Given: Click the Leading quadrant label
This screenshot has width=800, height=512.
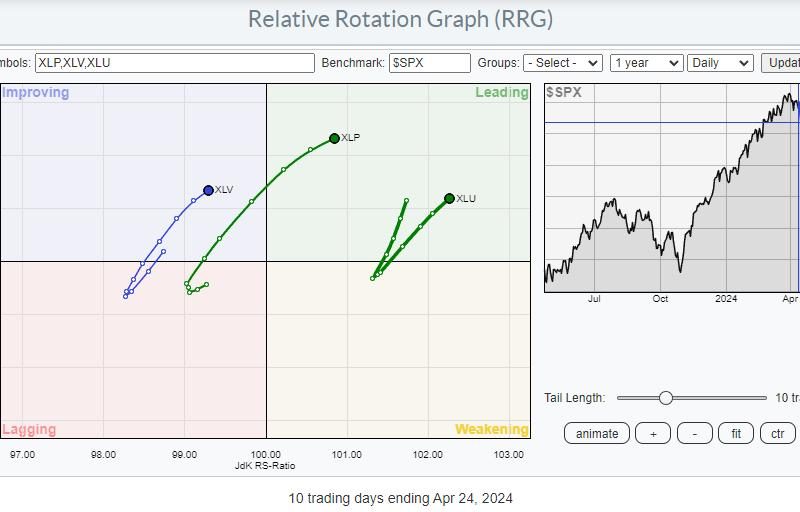Looking at the screenshot, I should click(x=502, y=93).
